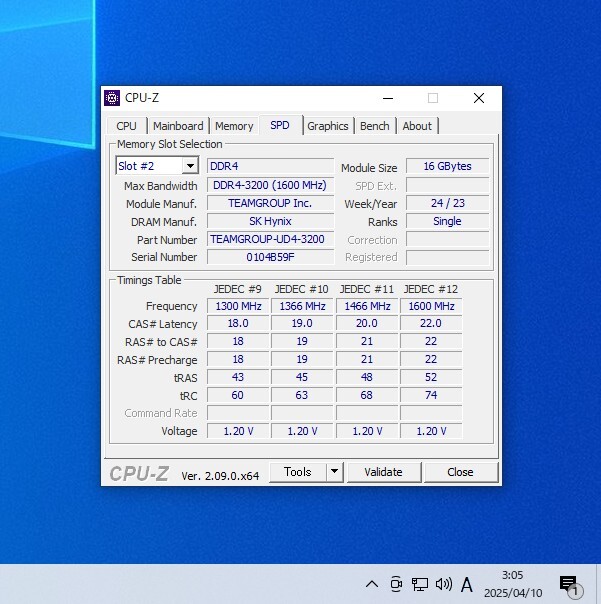601x604 pixels.
Task: Select the SPD tab
Action: [280, 125]
